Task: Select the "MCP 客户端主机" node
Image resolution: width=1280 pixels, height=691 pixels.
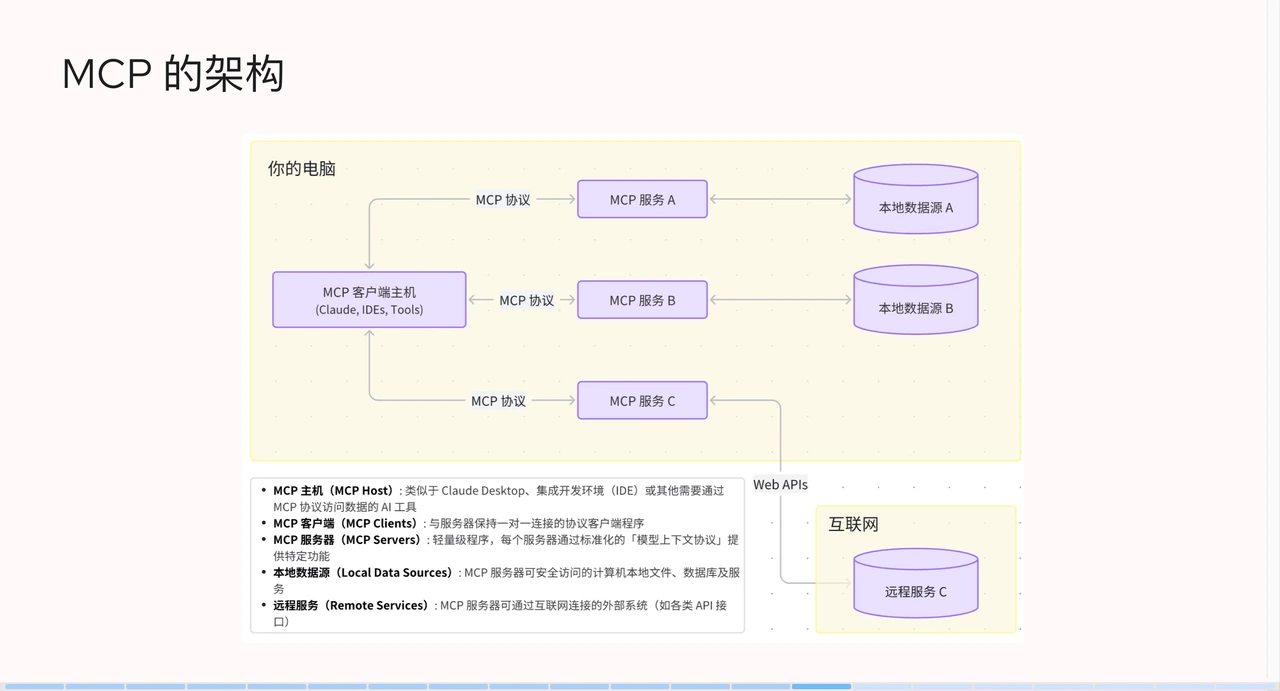Action: 369,300
